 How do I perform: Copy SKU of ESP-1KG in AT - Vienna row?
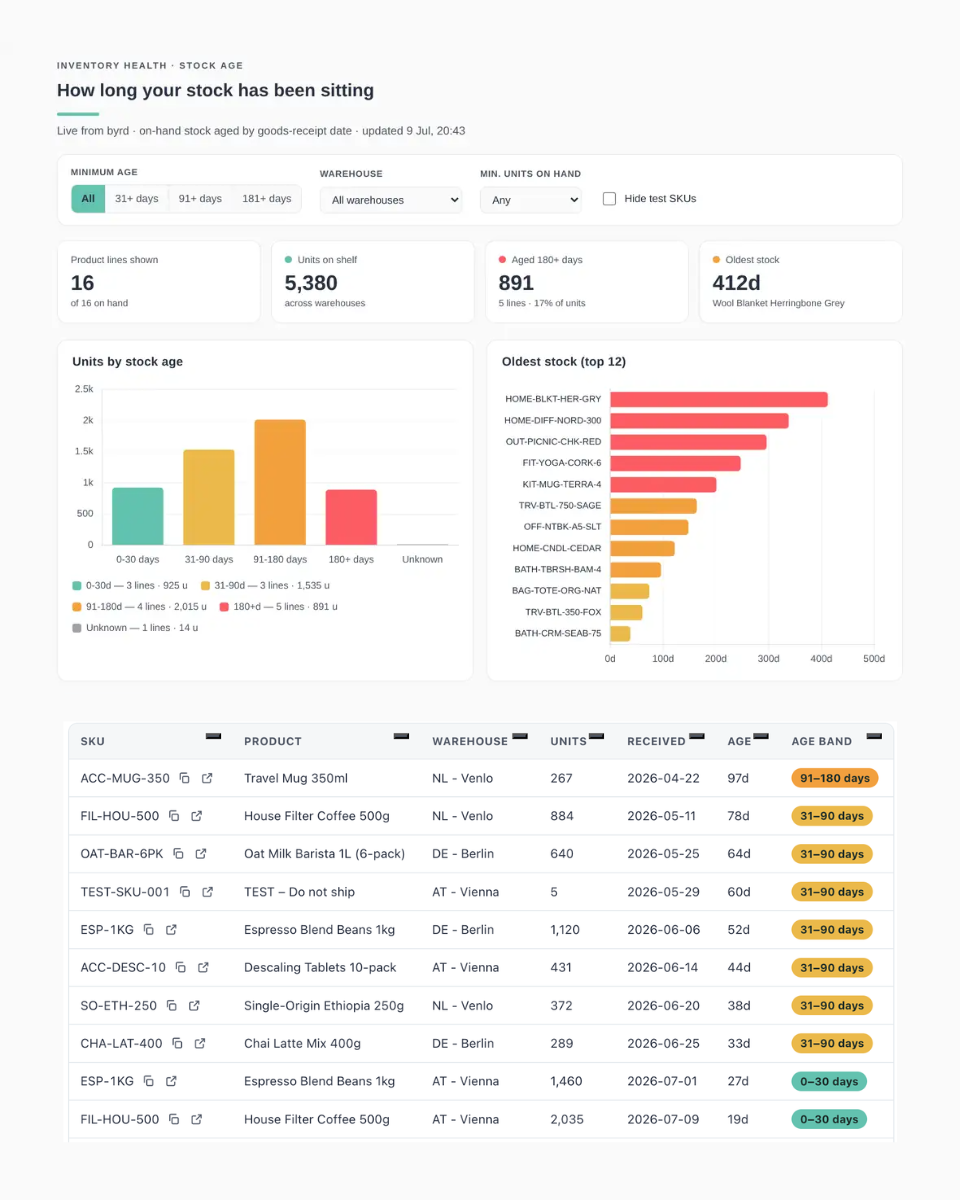point(149,1082)
